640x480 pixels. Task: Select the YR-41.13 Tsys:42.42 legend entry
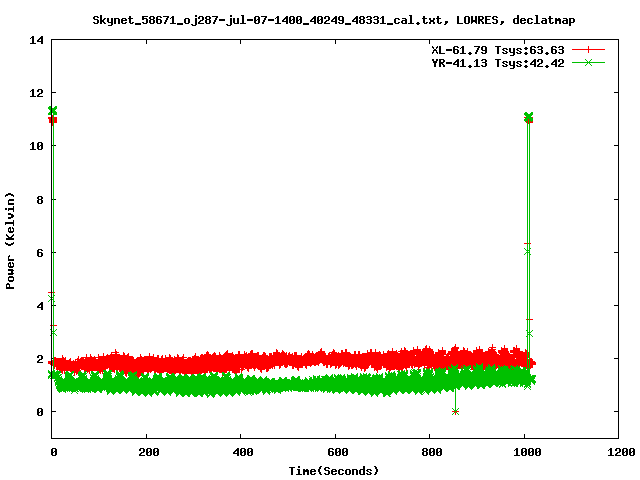(498, 63)
